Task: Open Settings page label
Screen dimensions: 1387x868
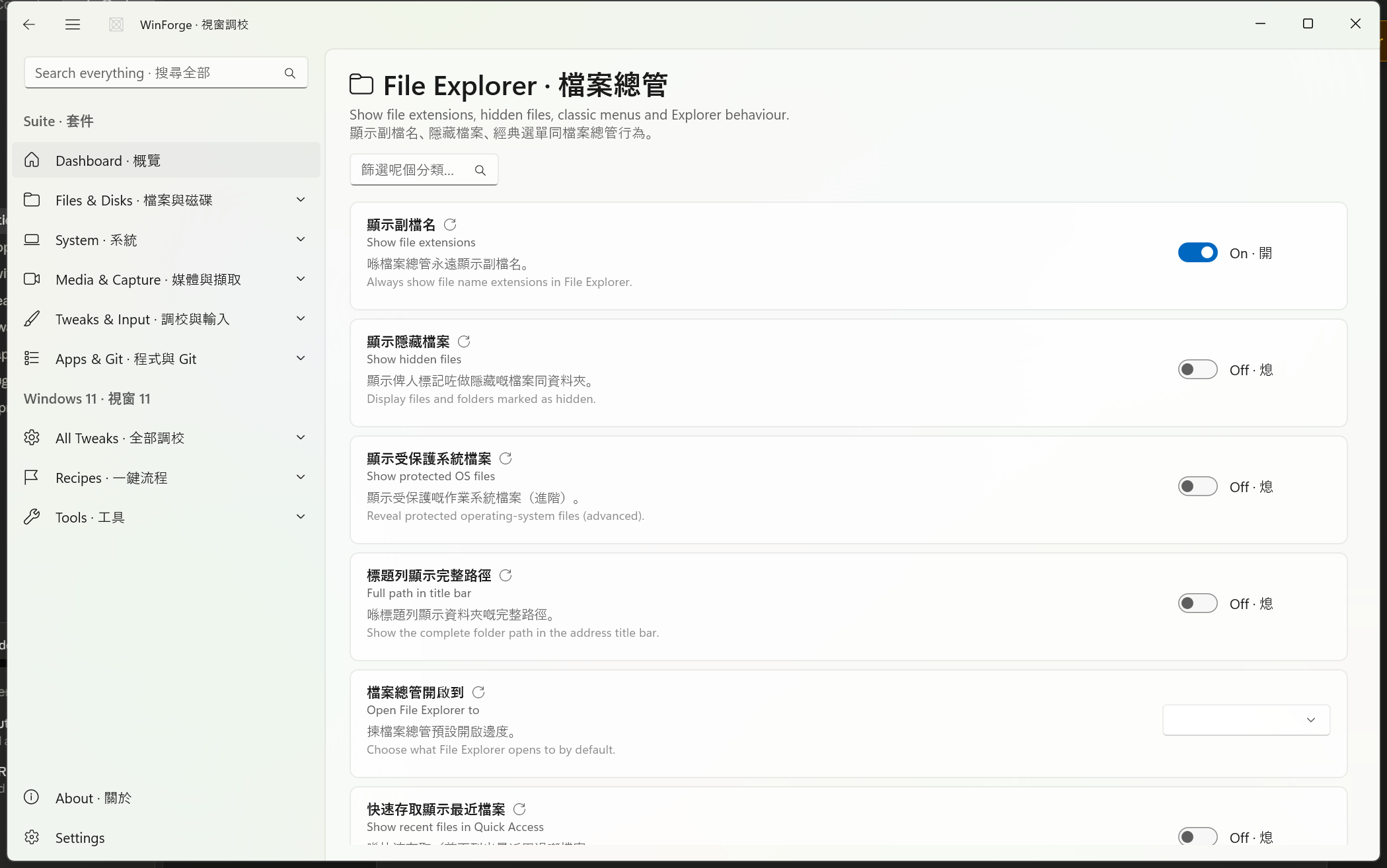Action: (80, 838)
